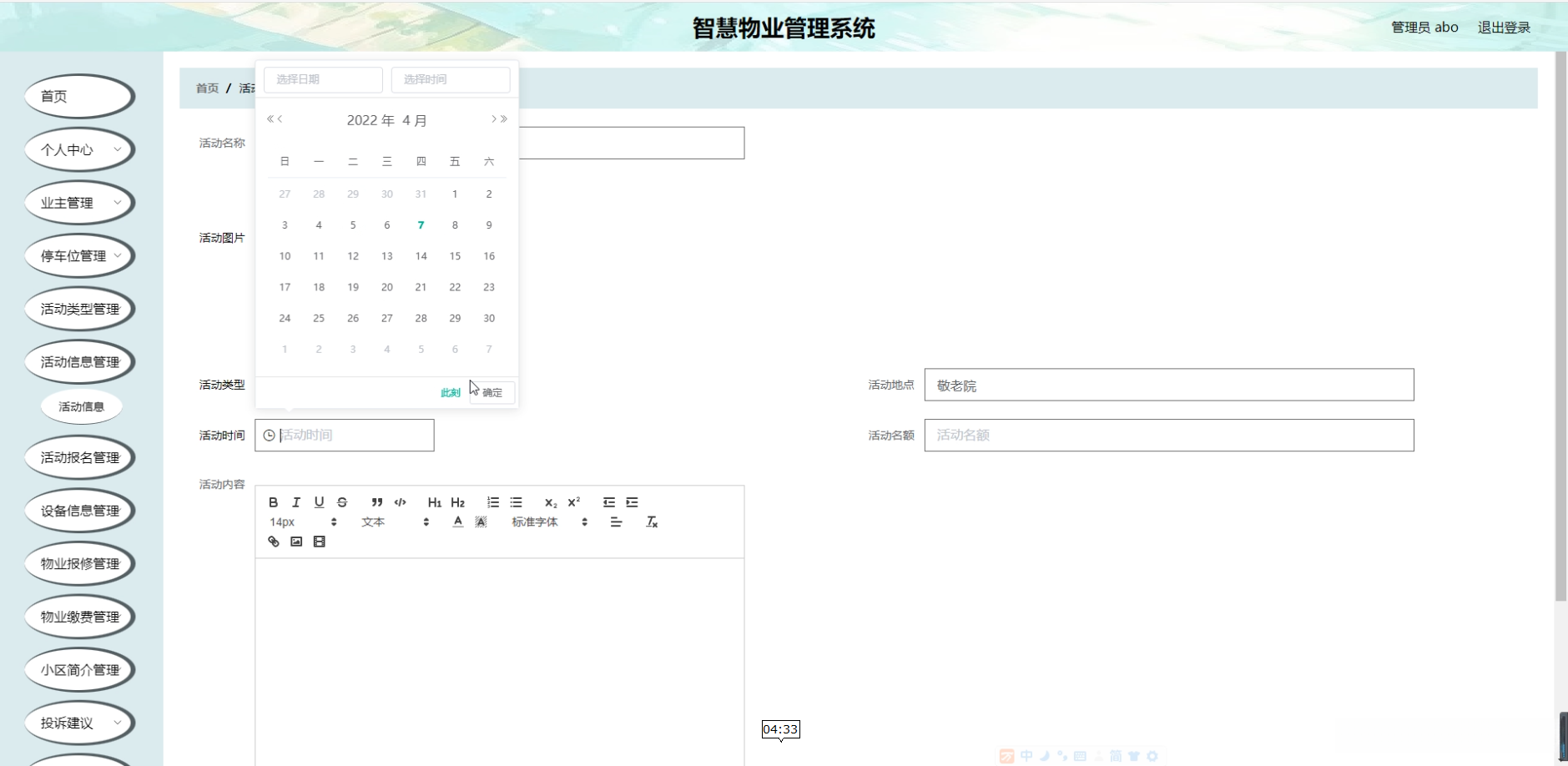Apply superscript formatting
This screenshot has width=1568, height=766.
[574, 502]
